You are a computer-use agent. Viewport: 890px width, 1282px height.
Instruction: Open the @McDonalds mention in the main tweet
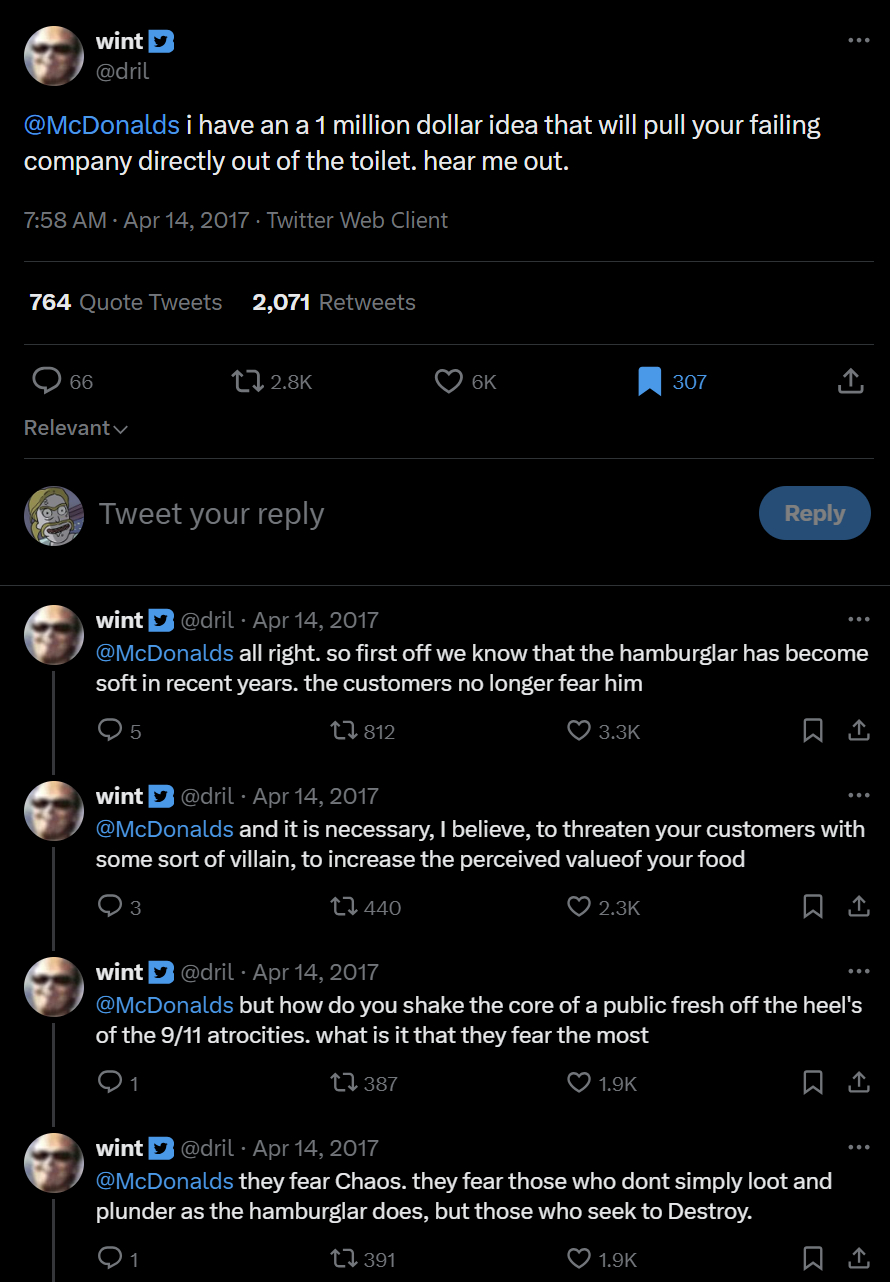tap(102, 126)
